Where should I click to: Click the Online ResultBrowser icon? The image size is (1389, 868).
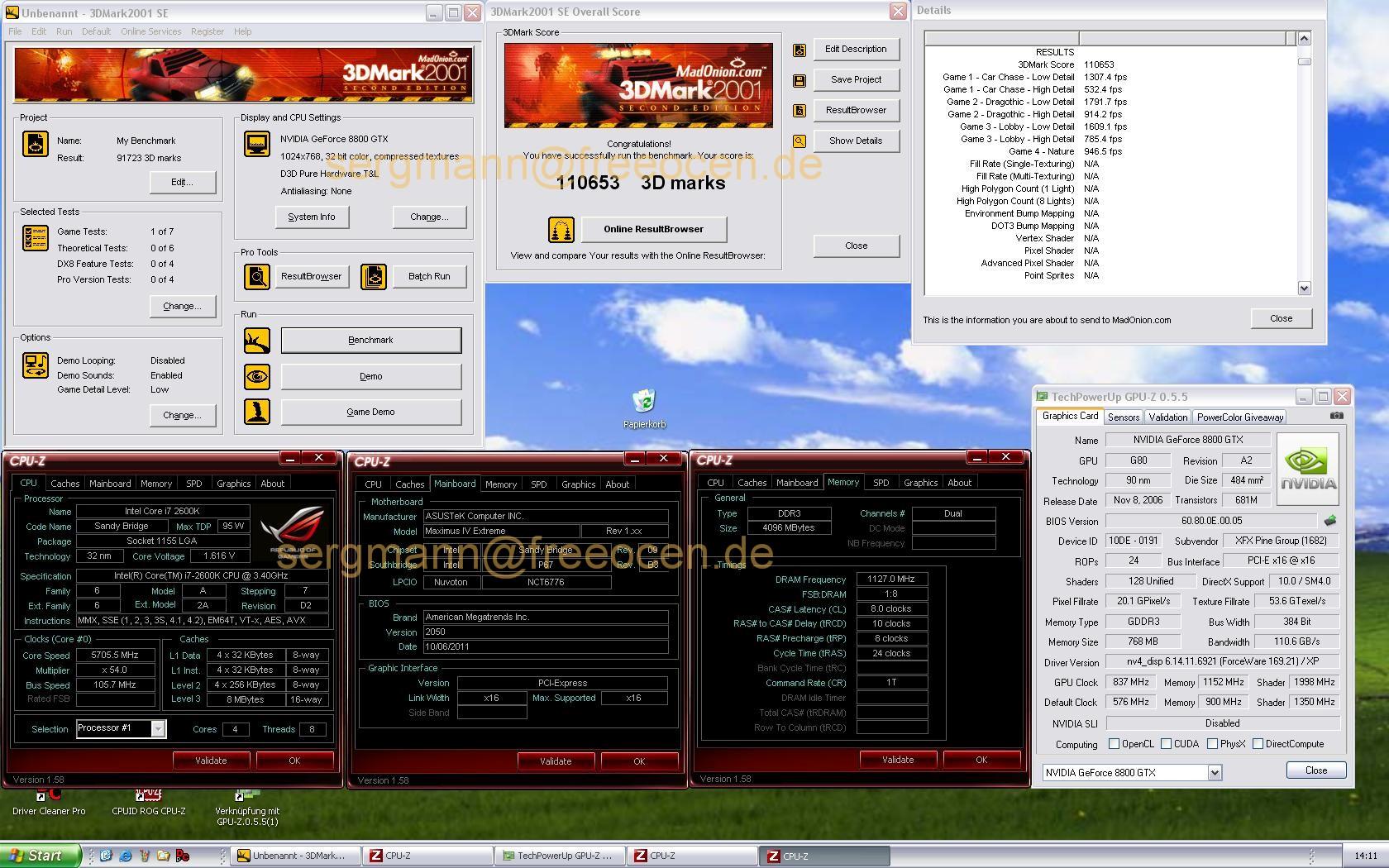[x=561, y=229]
